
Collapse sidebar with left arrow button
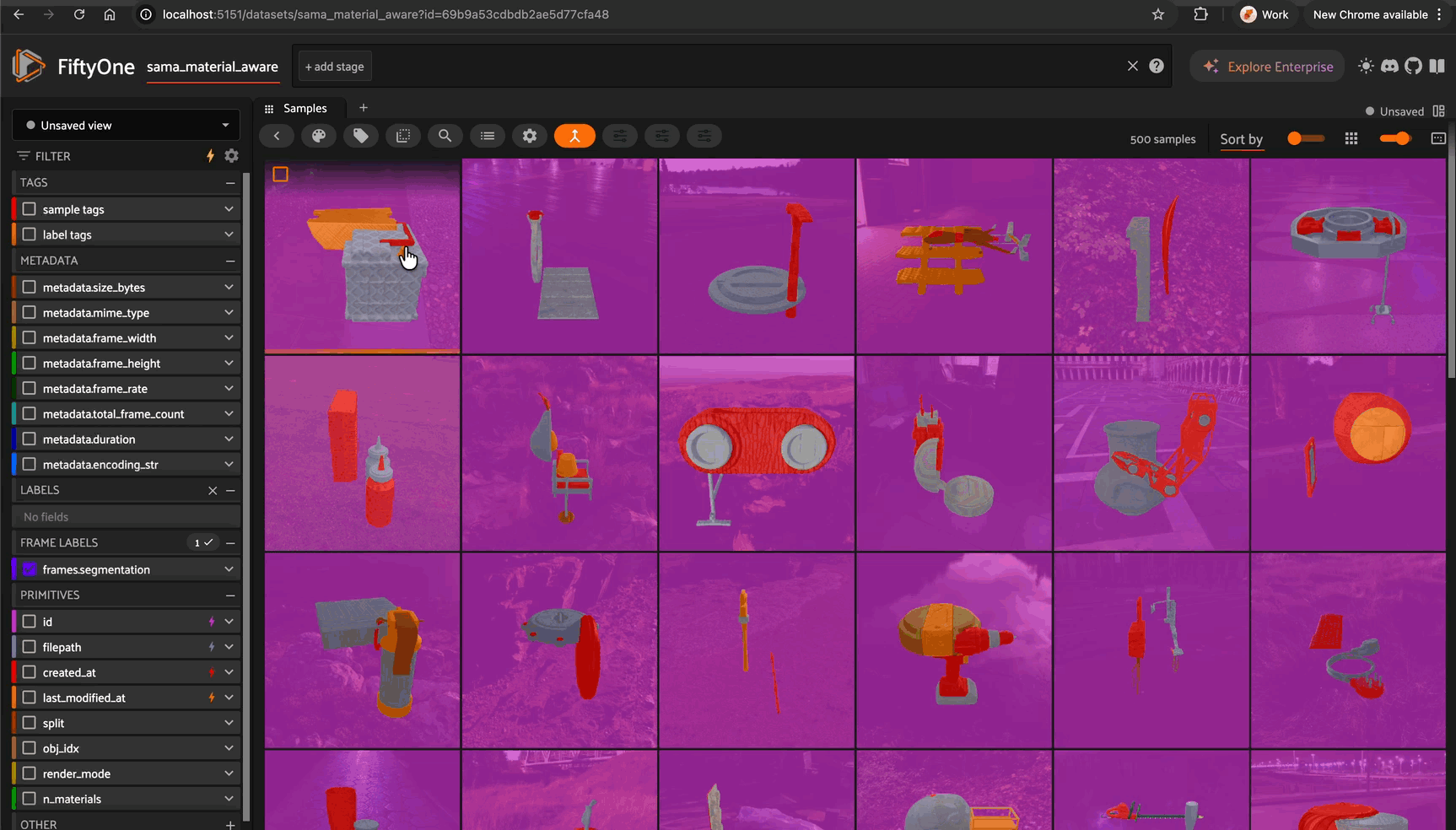pos(277,136)
